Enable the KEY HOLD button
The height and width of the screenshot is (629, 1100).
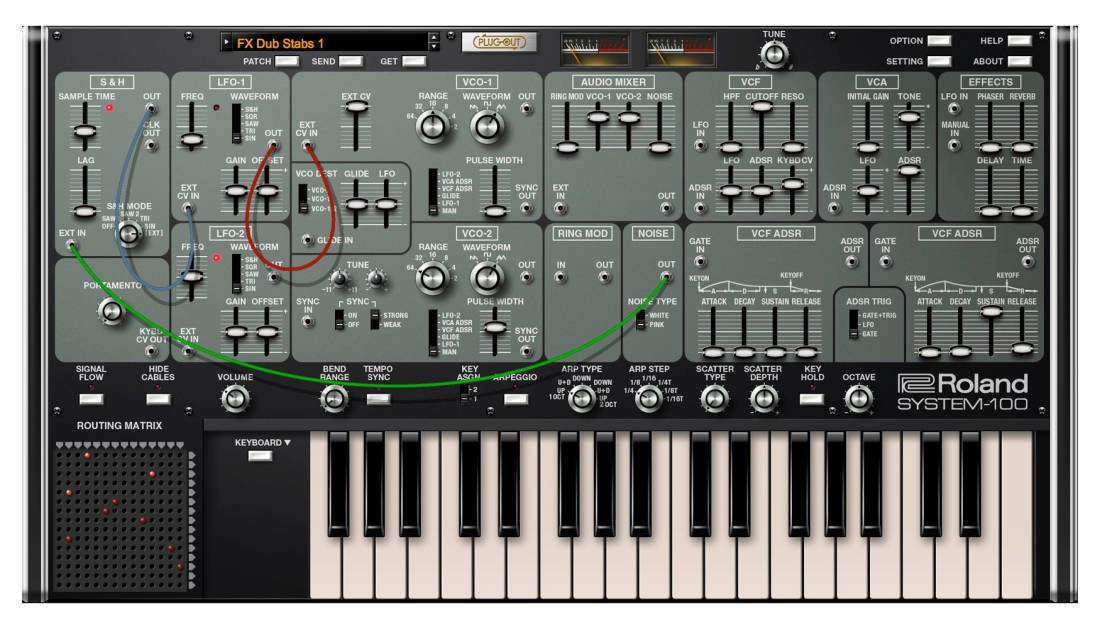click(812, 399)
